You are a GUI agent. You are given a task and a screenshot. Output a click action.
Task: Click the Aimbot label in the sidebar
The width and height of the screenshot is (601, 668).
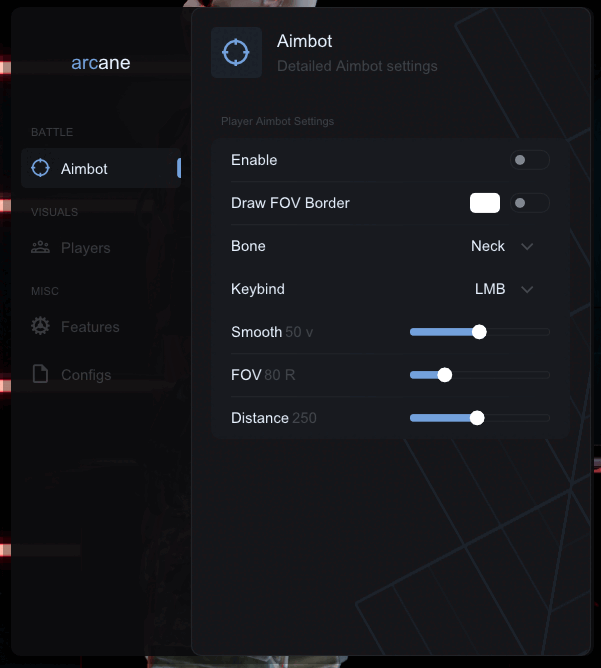84,169
